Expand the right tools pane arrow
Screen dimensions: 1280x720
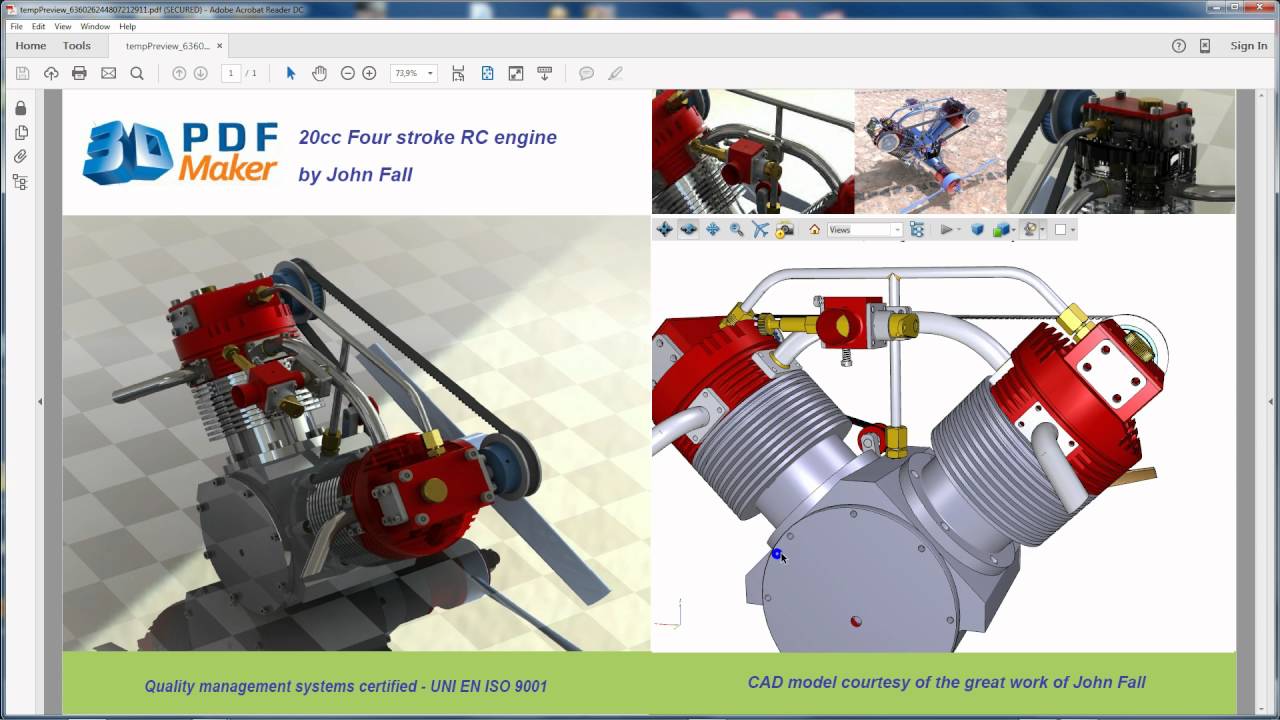1273,402
